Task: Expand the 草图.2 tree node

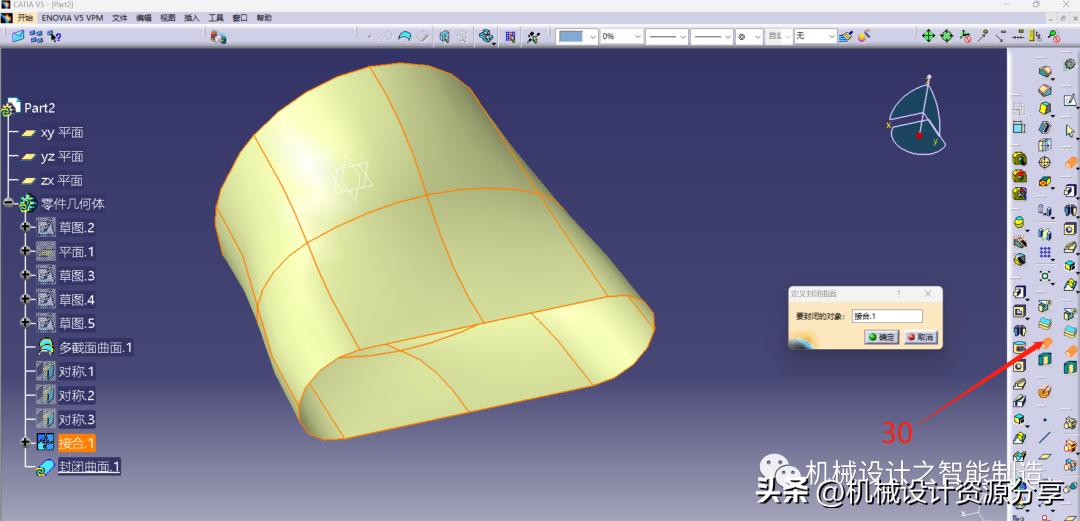Action: coord(26,227)
